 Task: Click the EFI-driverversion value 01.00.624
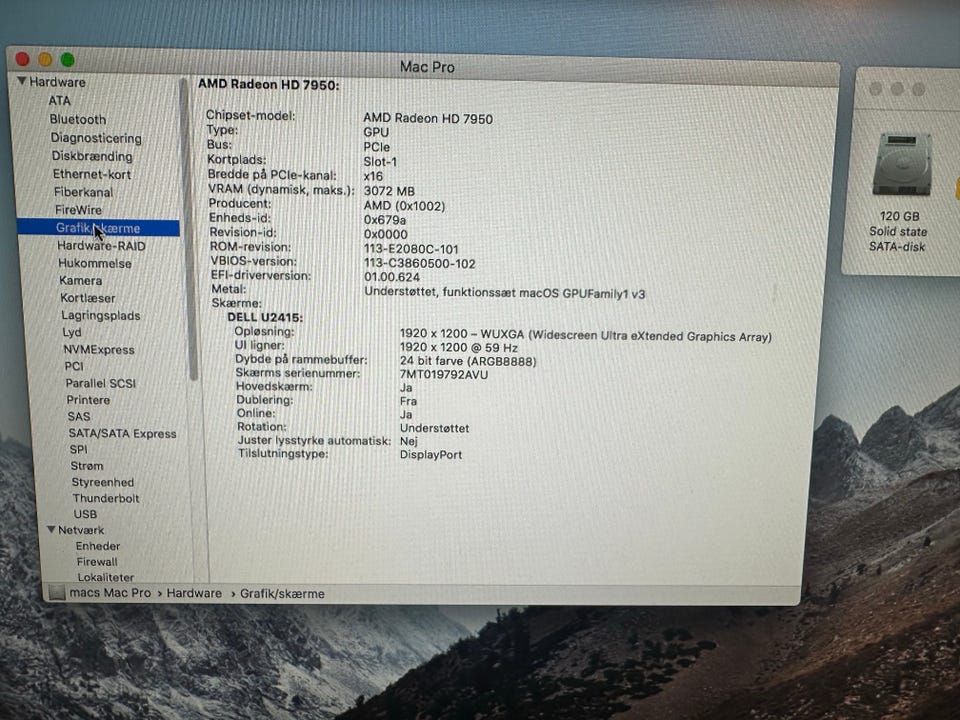pos(392,277)
